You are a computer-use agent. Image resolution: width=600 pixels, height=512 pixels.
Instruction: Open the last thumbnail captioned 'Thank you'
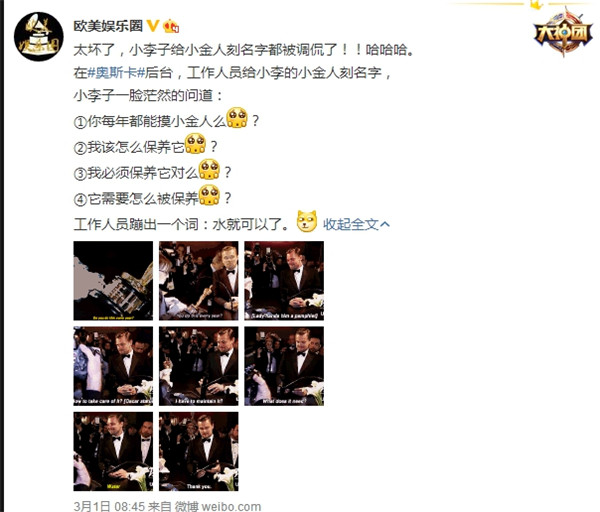(199, 452)
